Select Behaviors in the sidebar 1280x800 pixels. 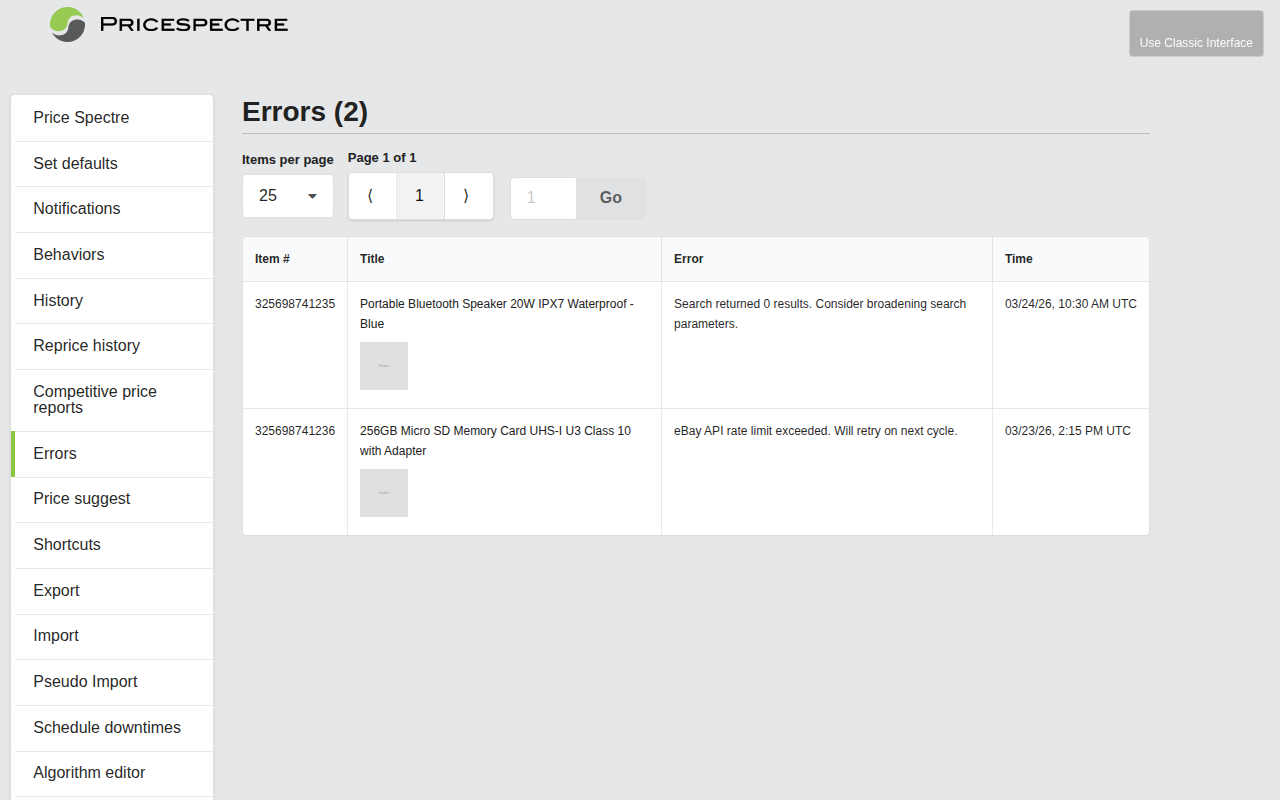pyautogui.click(x=69, y=255)
